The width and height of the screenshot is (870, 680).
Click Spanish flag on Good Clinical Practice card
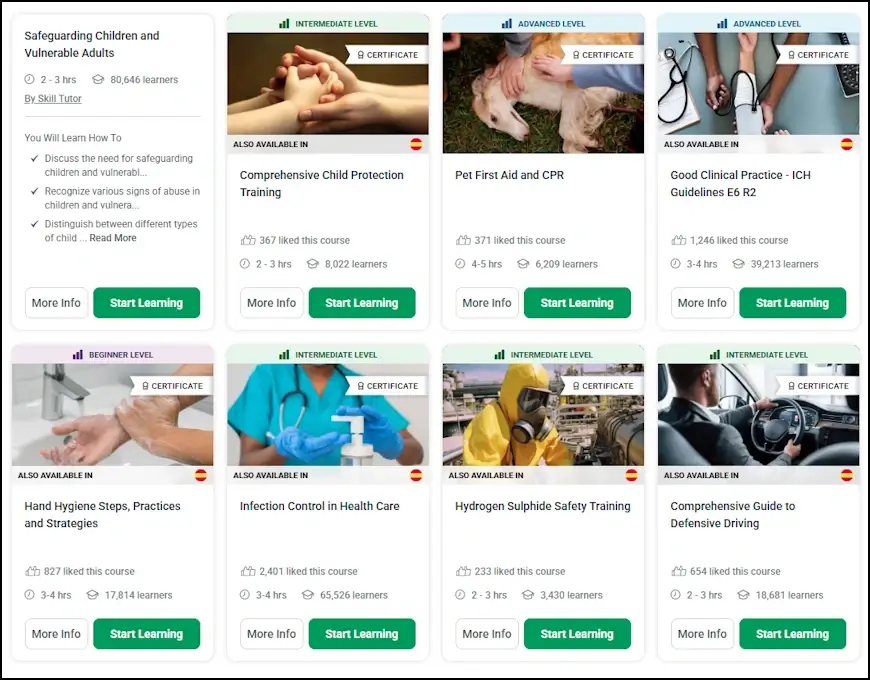click(x=847, y=144)
